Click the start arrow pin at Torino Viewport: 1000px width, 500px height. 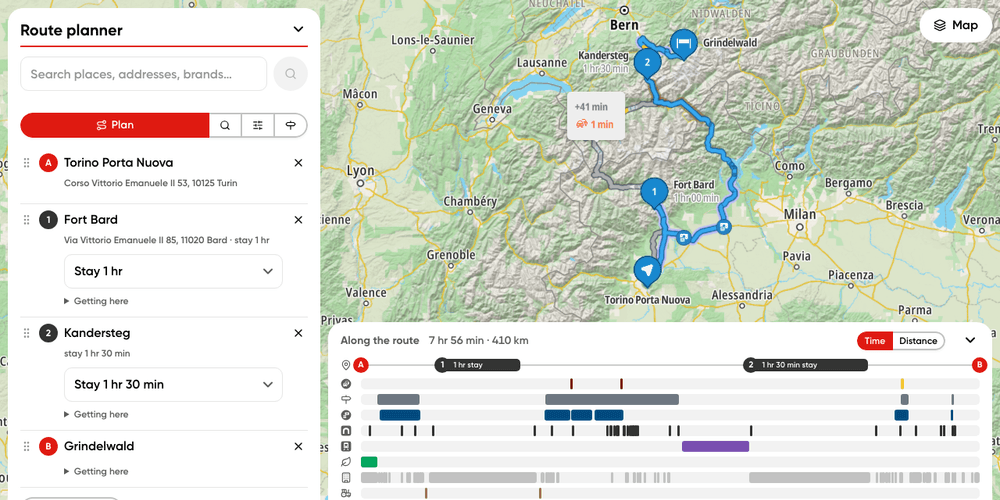click(647, 270)
